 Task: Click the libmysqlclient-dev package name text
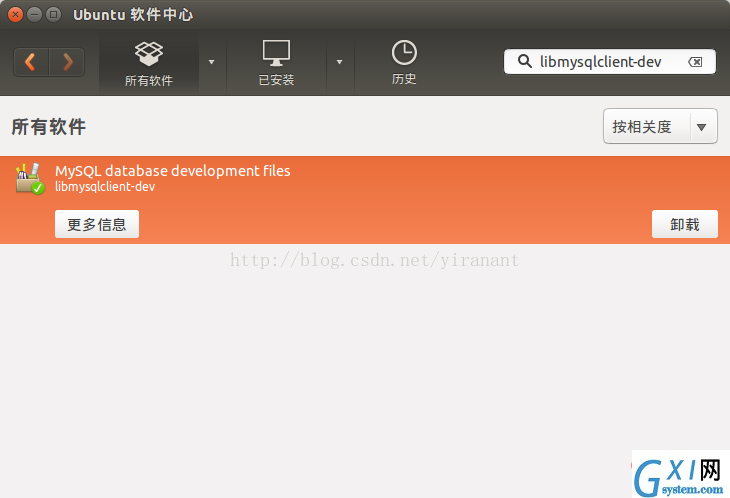point(105,187)
